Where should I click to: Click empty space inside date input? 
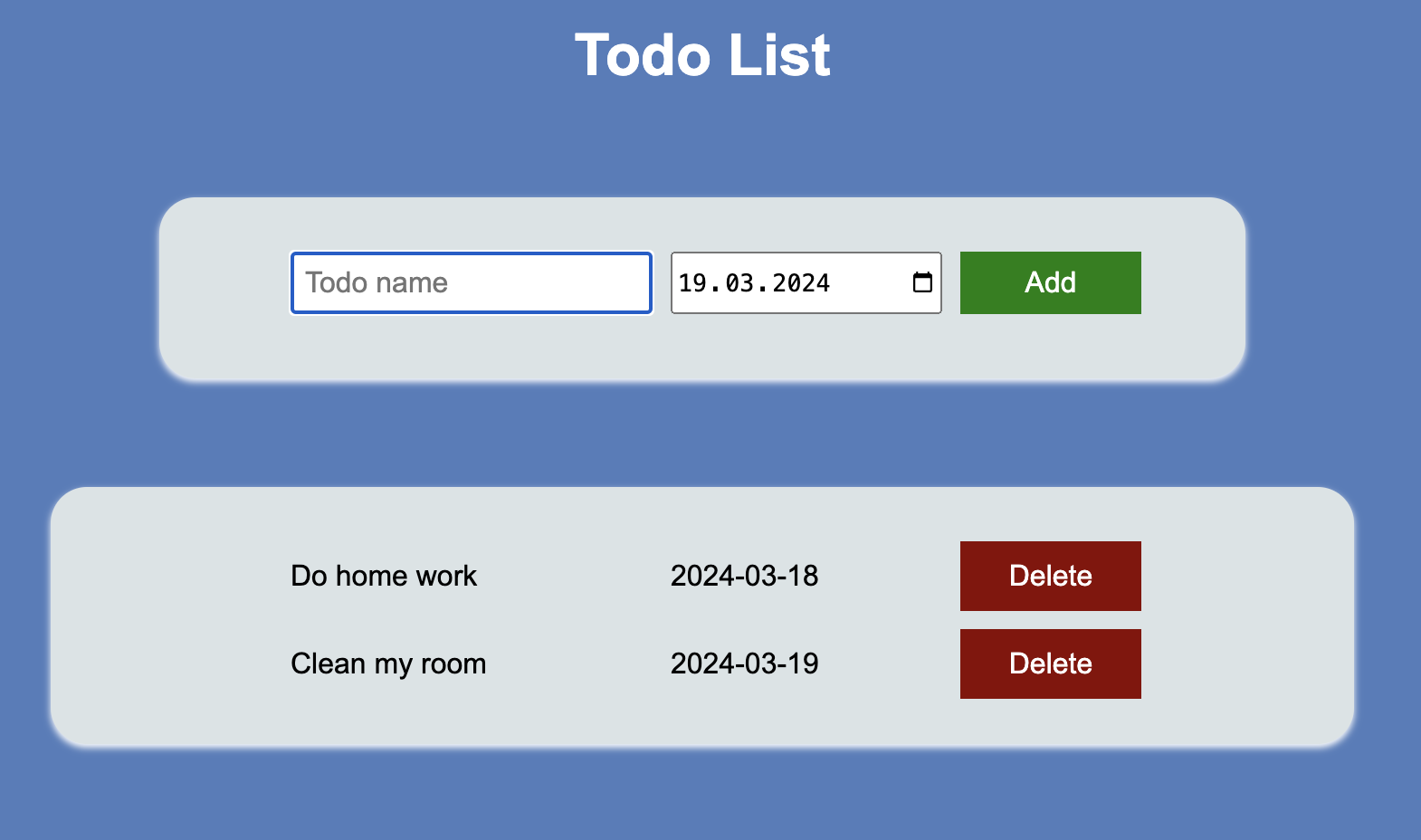tap(869, 283)
